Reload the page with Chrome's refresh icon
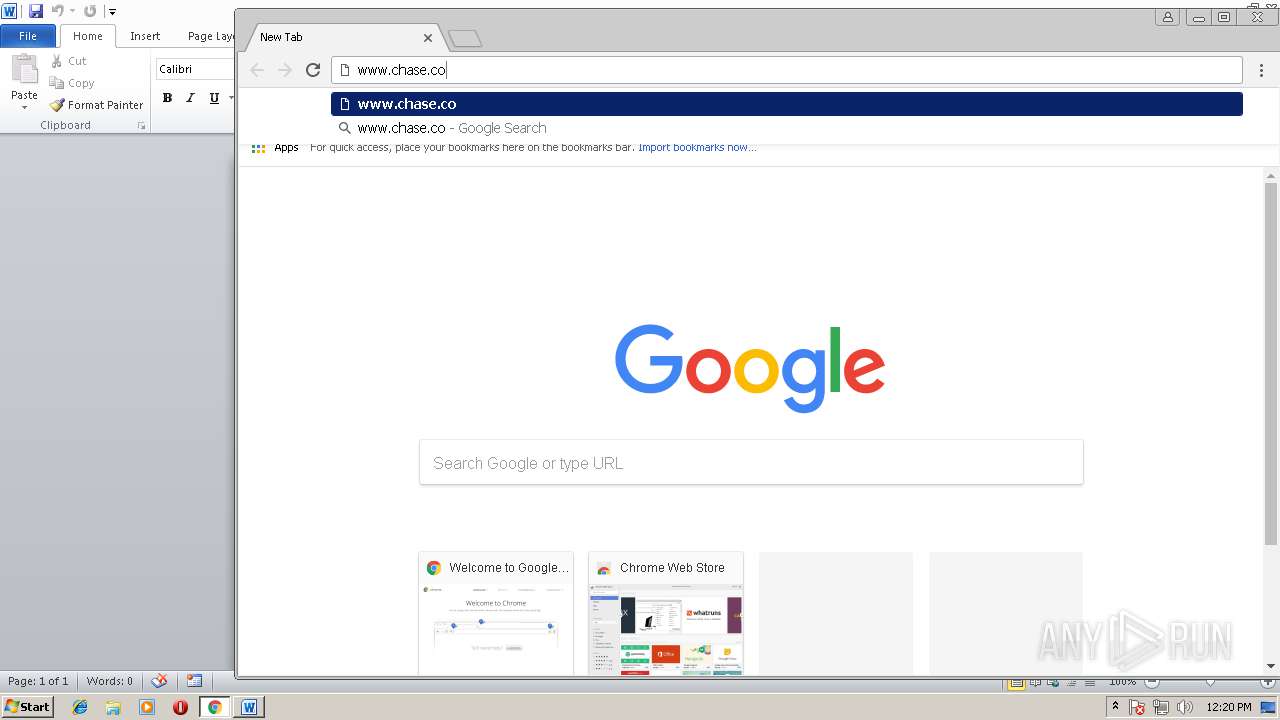Viewport: 1280px width, 720px height. (313, 70)
